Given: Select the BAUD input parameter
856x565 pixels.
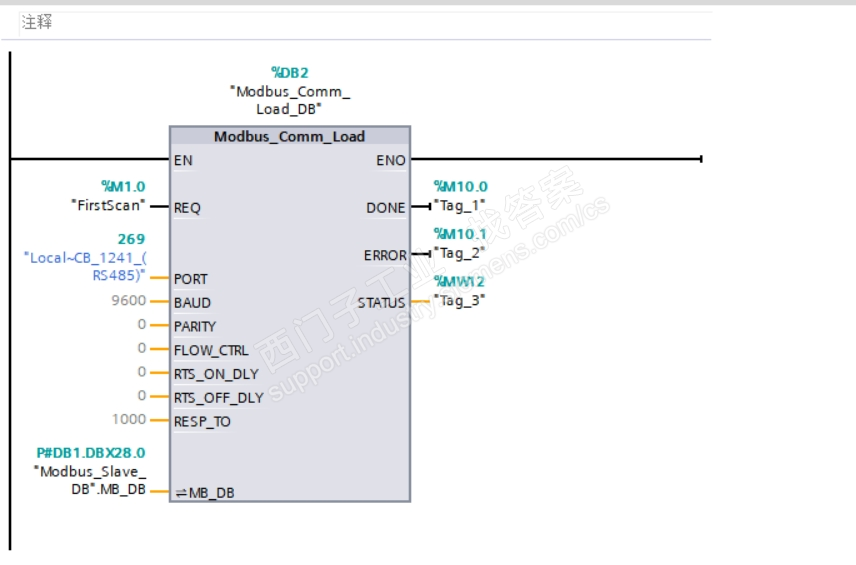Looking at the screenshot, I should pyautogui.click(x=192, y=303).
